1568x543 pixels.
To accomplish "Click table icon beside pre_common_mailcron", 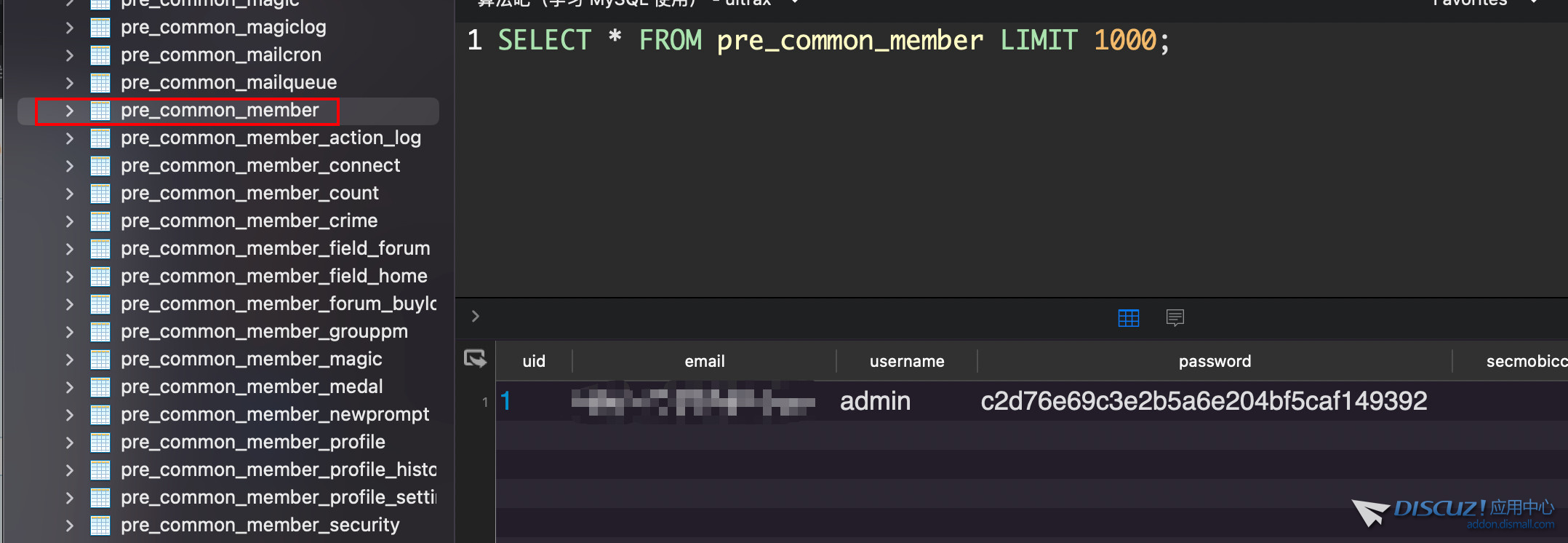I will [100, 55].
